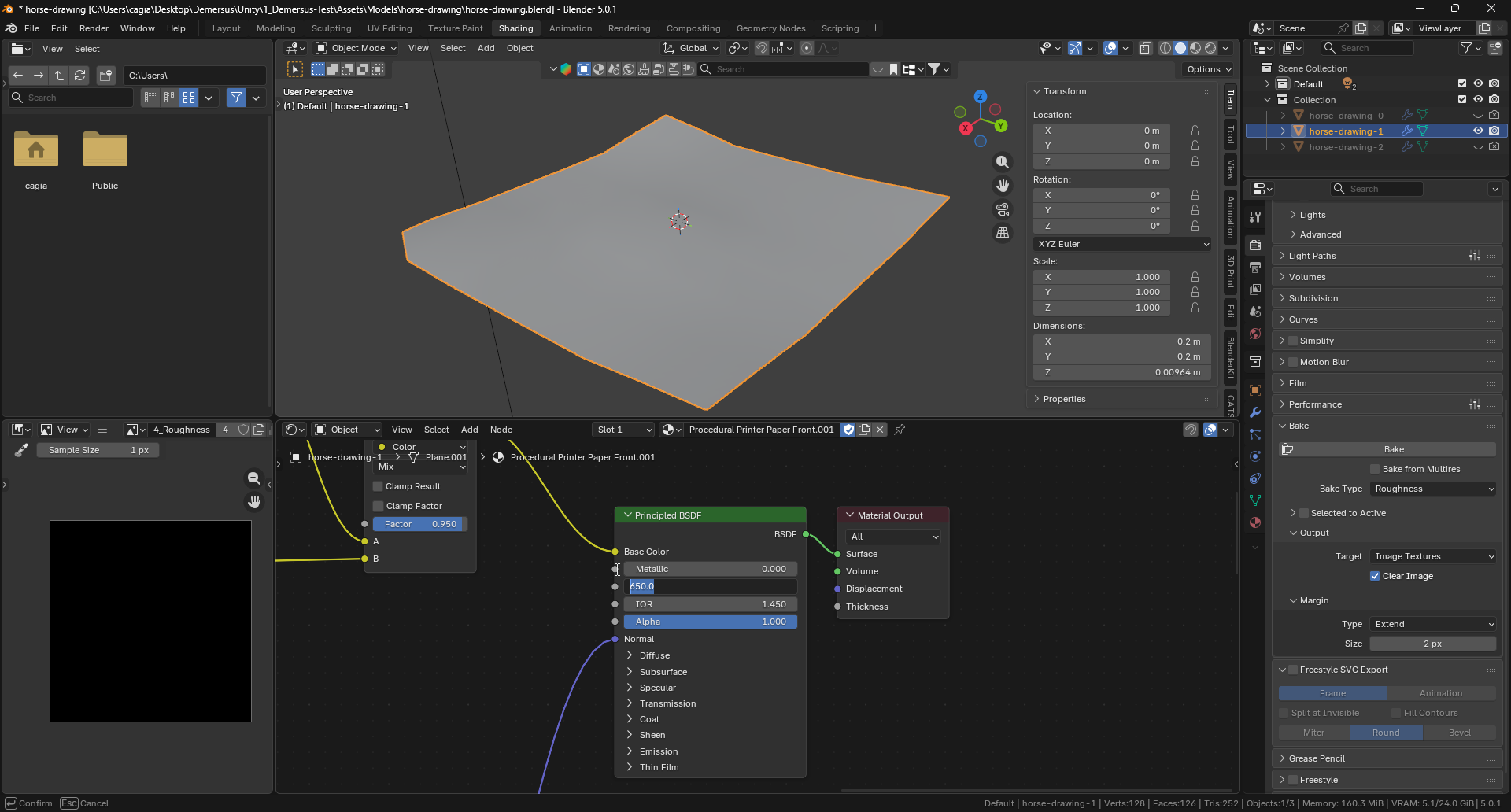This screenshot has height=812, width=1511.
Task: Click the viewport zoom magnifier icon
Action: [x=1003, y=162]
